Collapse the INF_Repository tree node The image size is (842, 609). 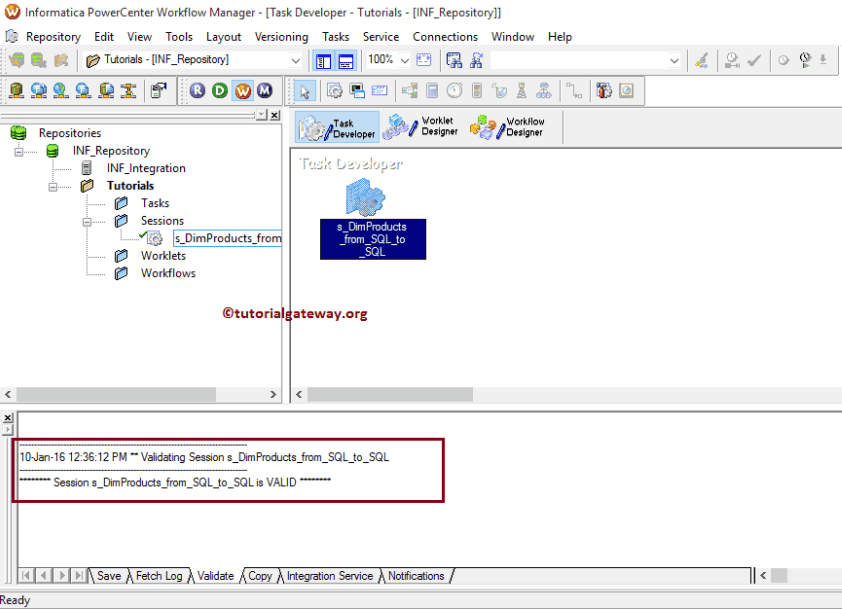[x=19, y=151]
